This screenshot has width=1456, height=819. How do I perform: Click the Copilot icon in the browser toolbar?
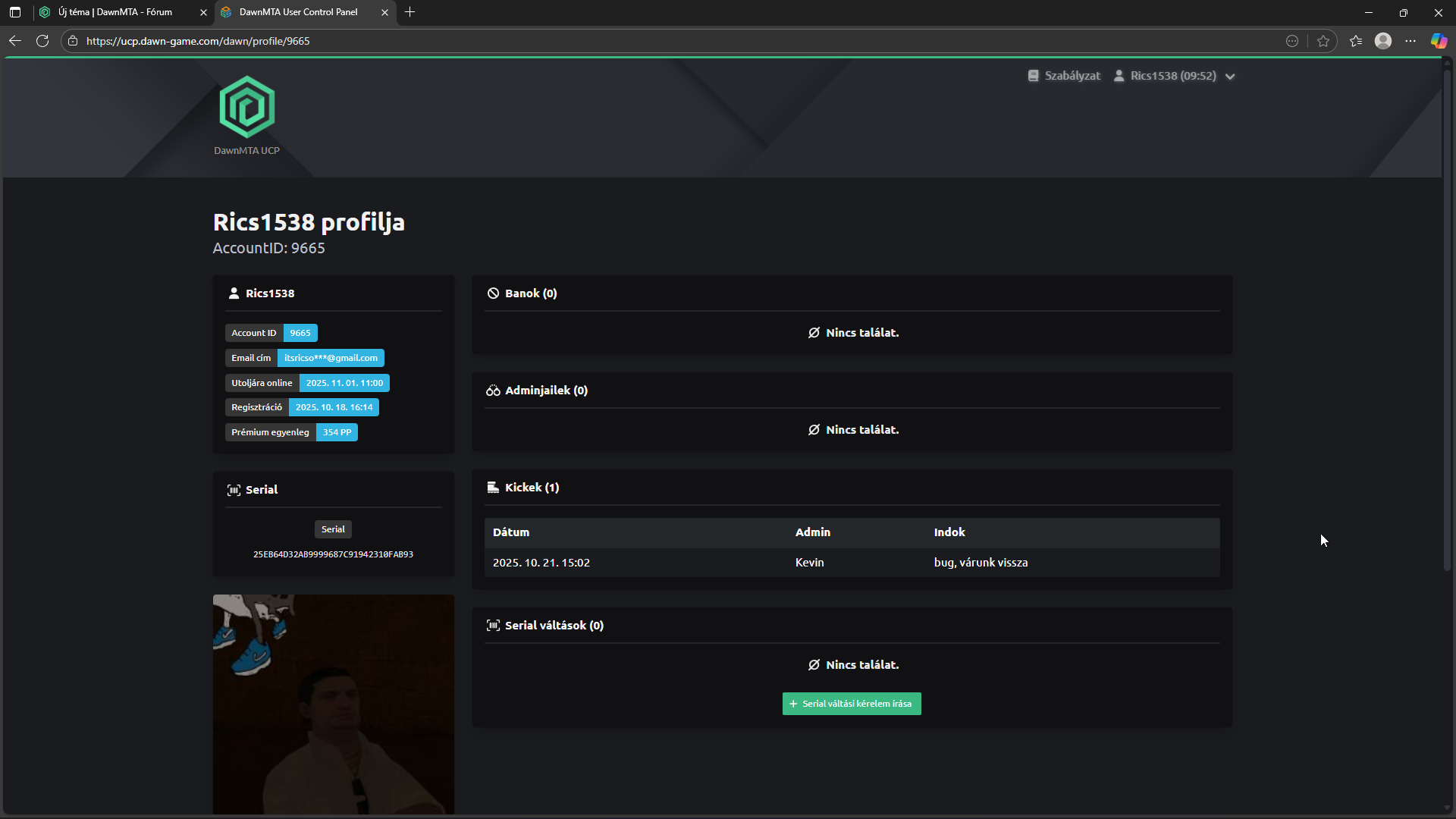1439,40
